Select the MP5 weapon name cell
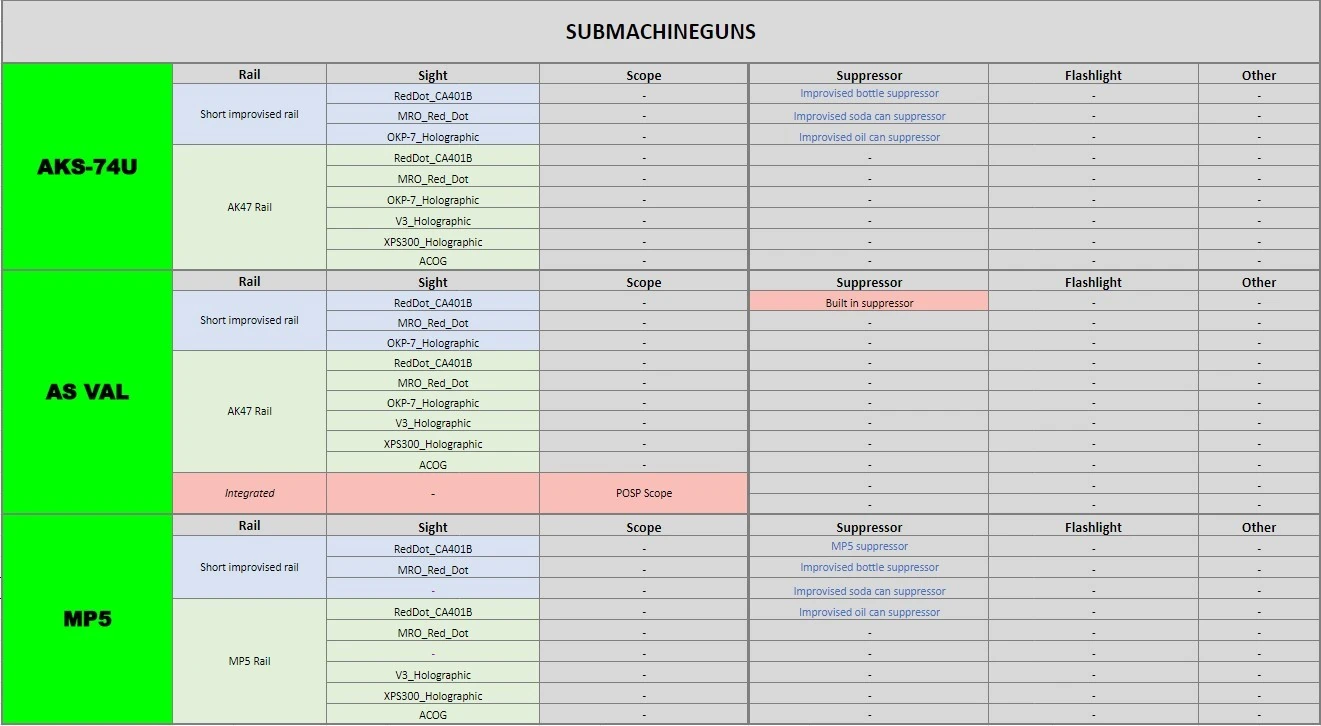 coord(87,619)
